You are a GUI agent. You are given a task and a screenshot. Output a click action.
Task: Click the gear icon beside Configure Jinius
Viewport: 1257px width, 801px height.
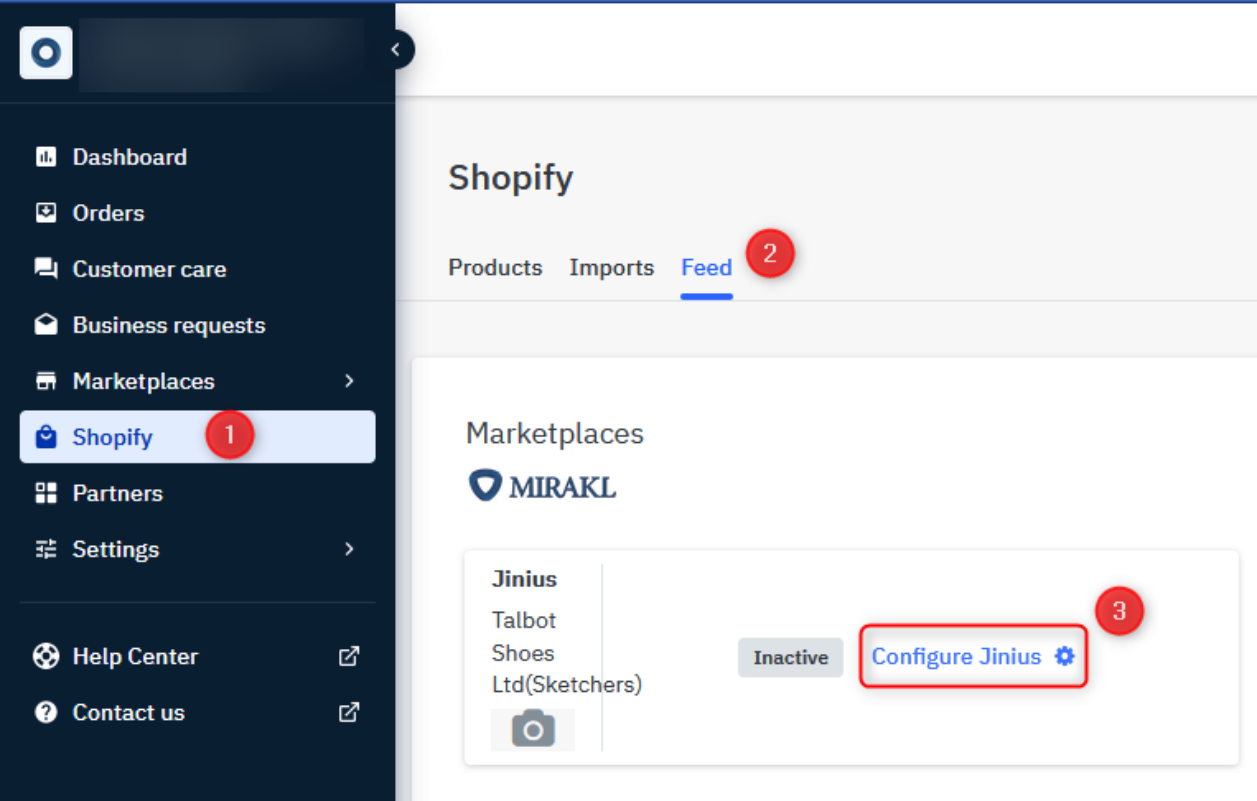pyautogui.click(x=1065, y=656)
